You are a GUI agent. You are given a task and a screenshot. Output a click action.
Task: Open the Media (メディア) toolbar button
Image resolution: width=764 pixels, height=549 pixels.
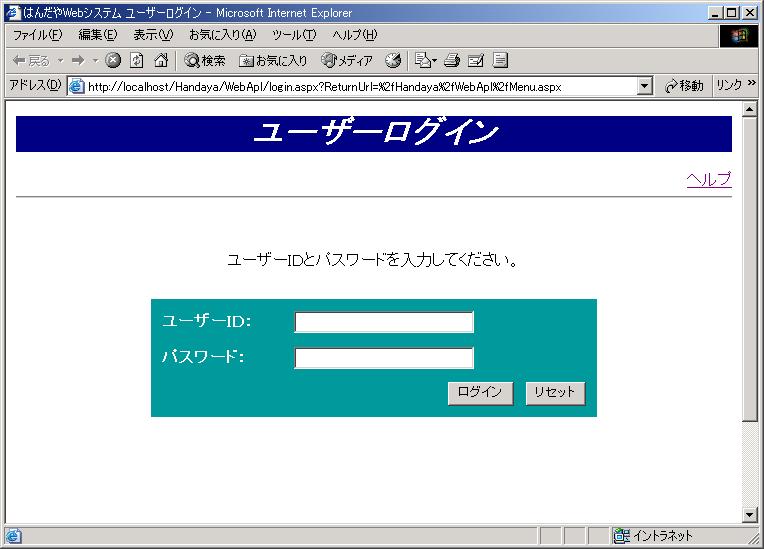[x=347, y=60]
